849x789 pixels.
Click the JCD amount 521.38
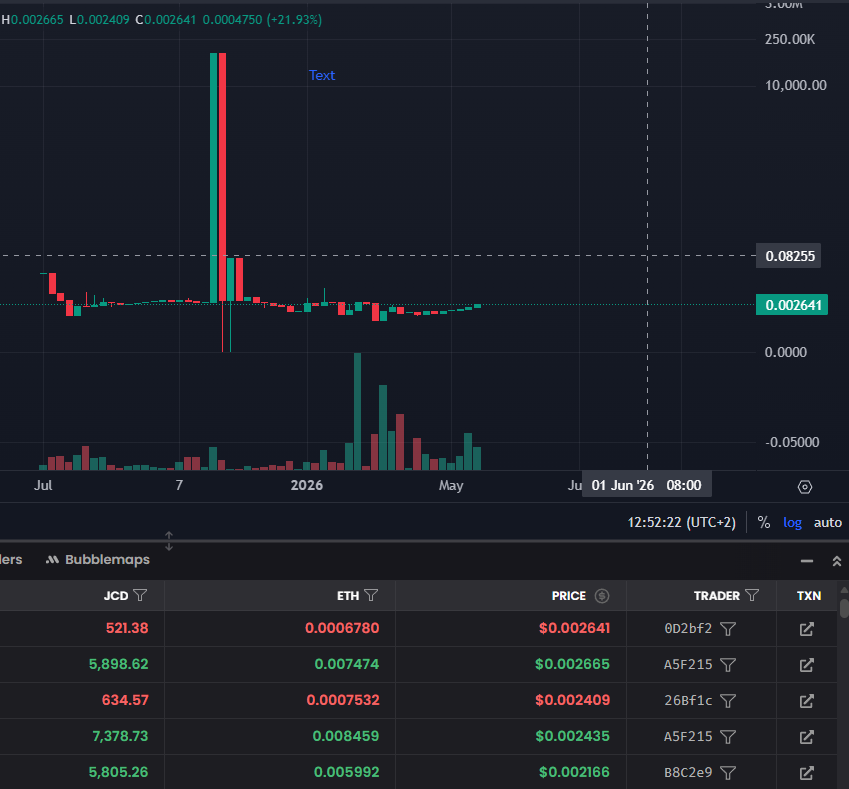[x=127, y=628]
